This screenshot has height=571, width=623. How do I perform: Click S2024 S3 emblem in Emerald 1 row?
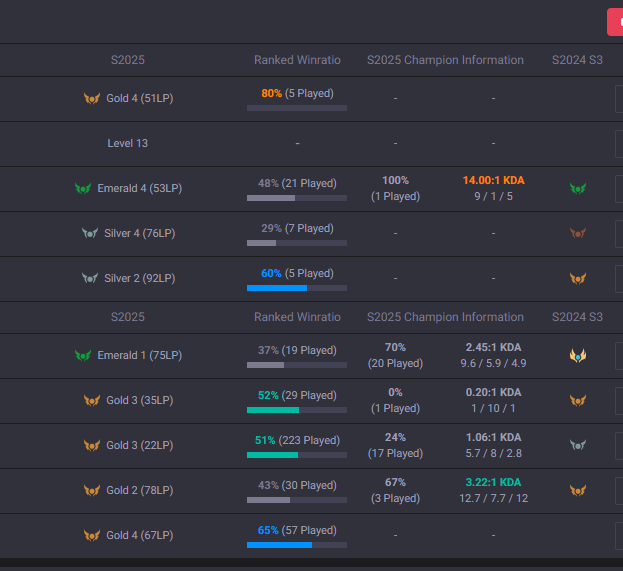pyautogui.click(x=577, y=355)
